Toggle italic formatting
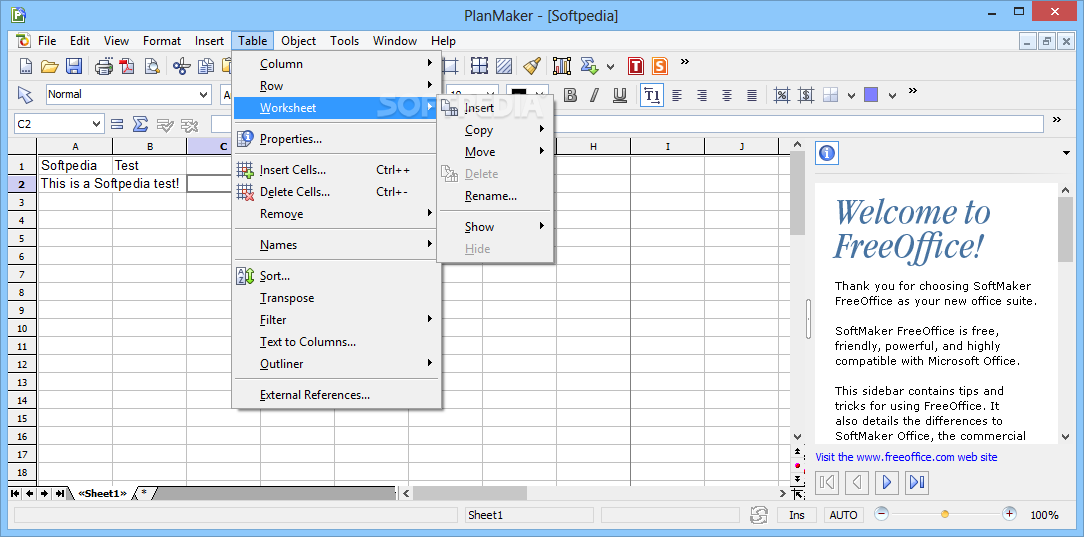This screenshot has width=1084, height=537. tap(594, 95)
